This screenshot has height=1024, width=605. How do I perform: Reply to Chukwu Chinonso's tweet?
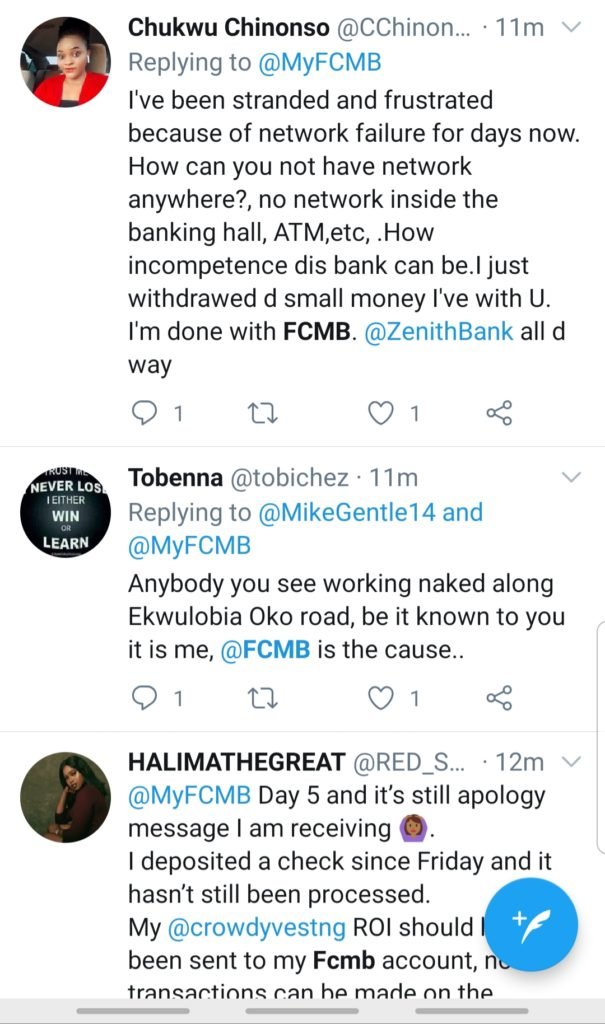(146, 412)
